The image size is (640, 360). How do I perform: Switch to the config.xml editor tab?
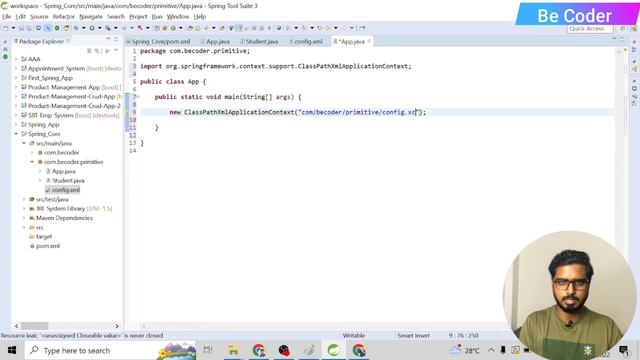[x=306, y=42]
